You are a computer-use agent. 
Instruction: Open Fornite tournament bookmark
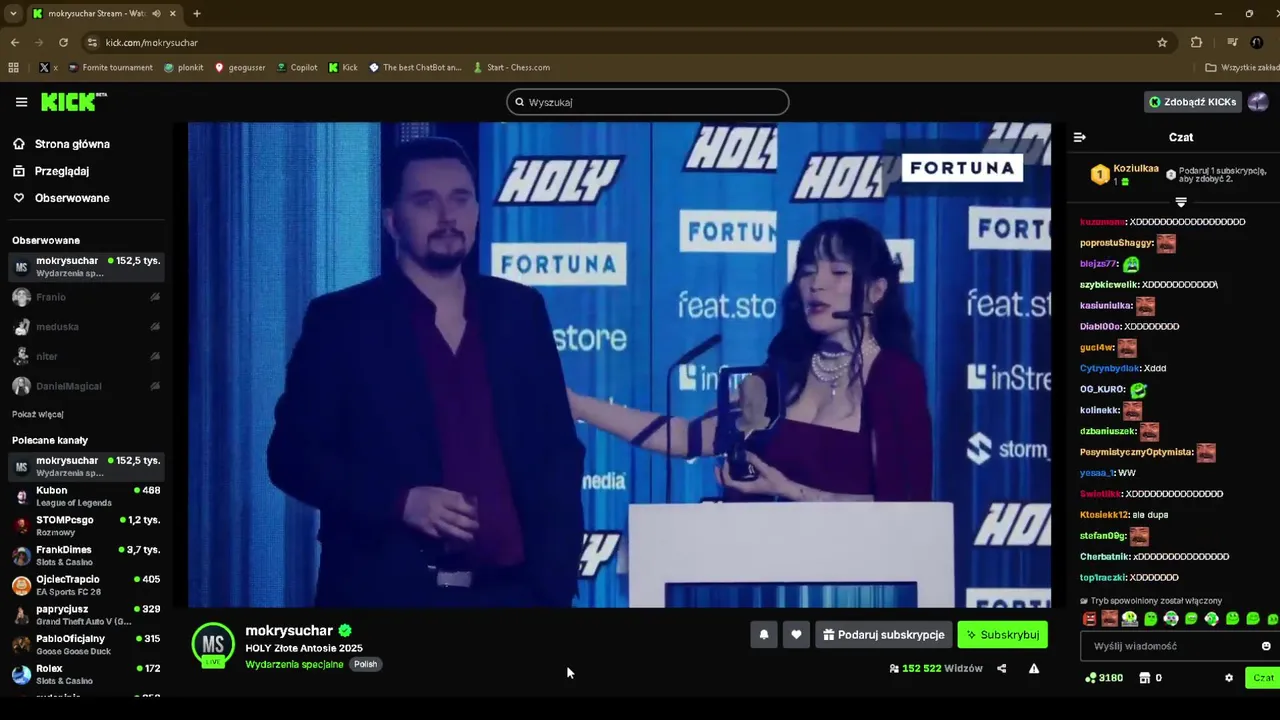click(110, 67)
